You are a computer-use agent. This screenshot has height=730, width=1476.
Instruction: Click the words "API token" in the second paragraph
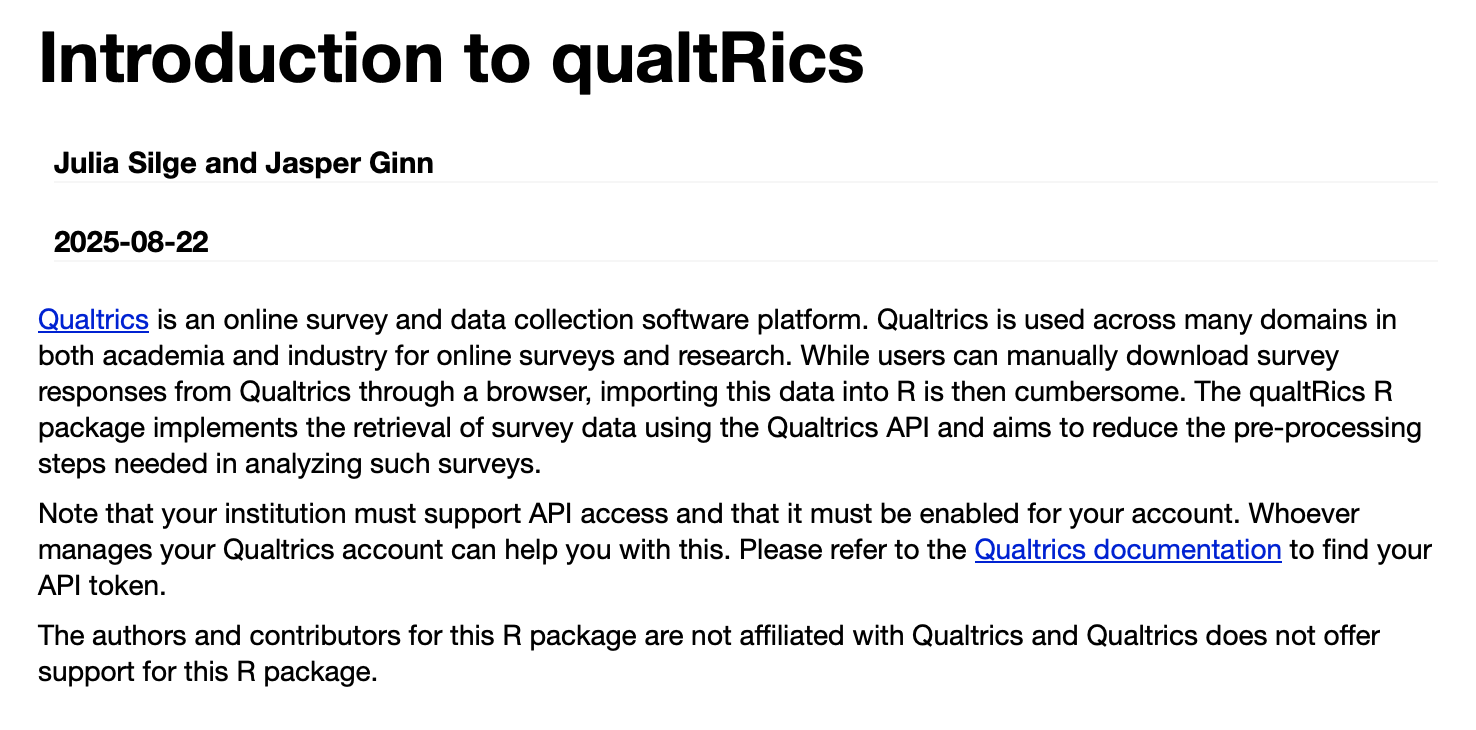[100, 586]
